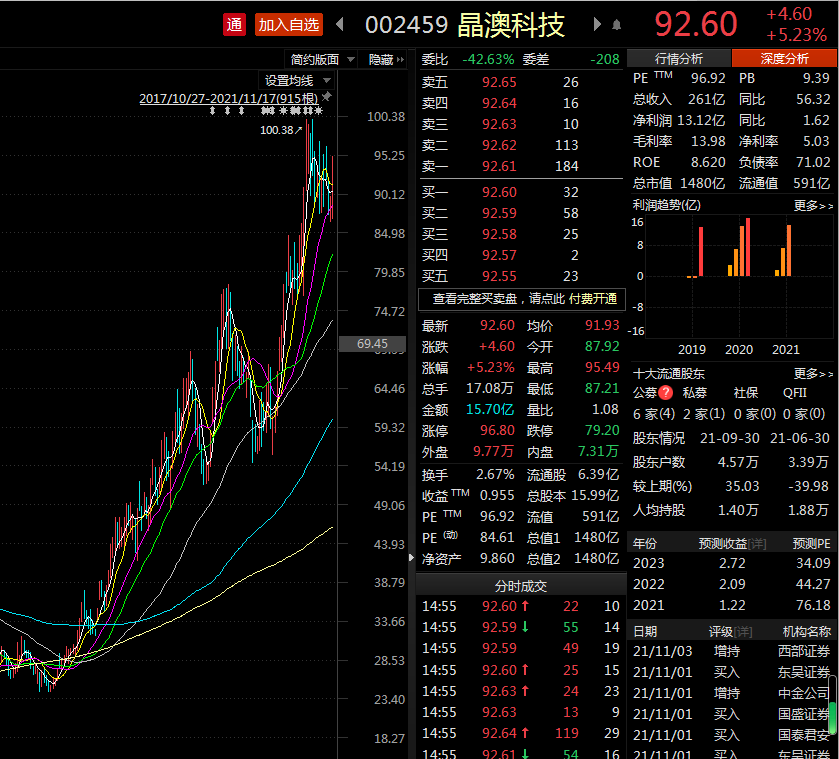The width and height of the screenshot is (839, 759).
Task: Click the pin icon near date range
Action: (327, 97)
